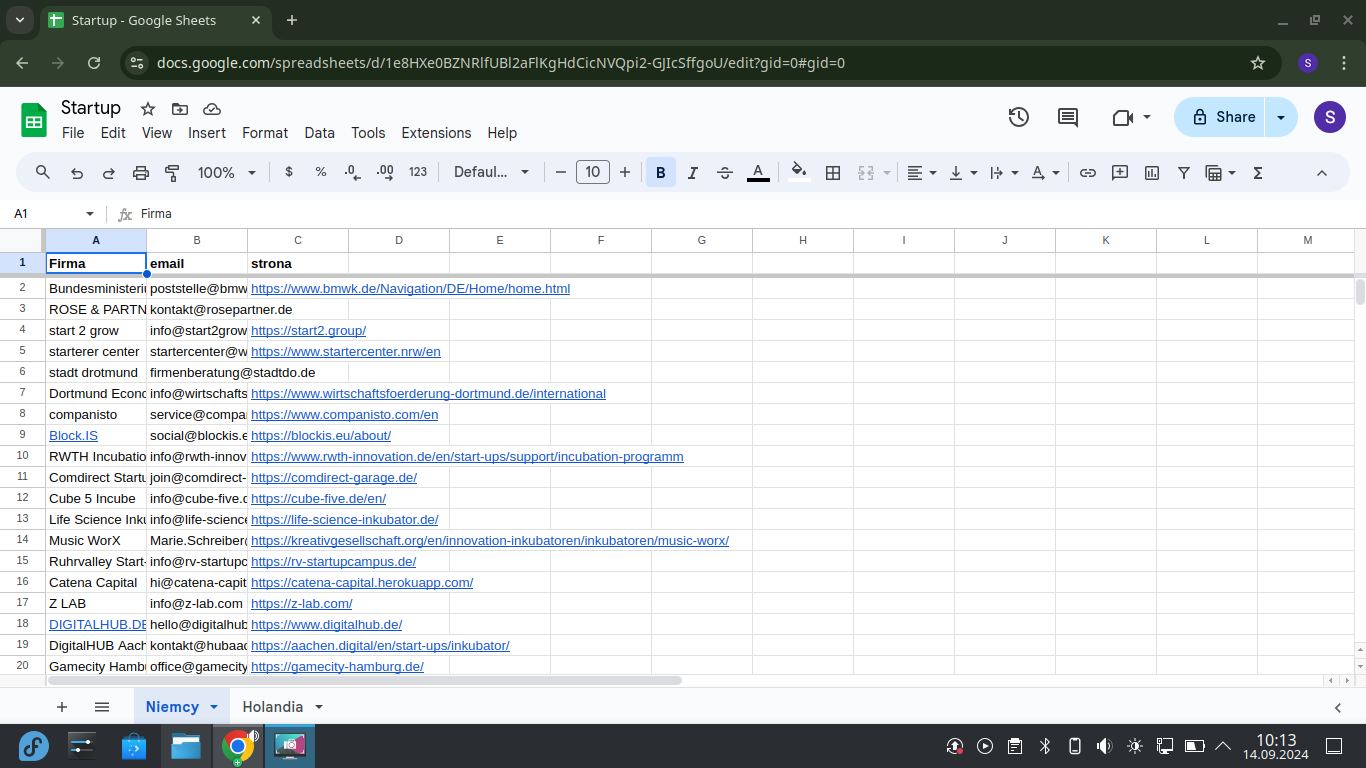Toggle strikethrough formatting

point(725,172)
